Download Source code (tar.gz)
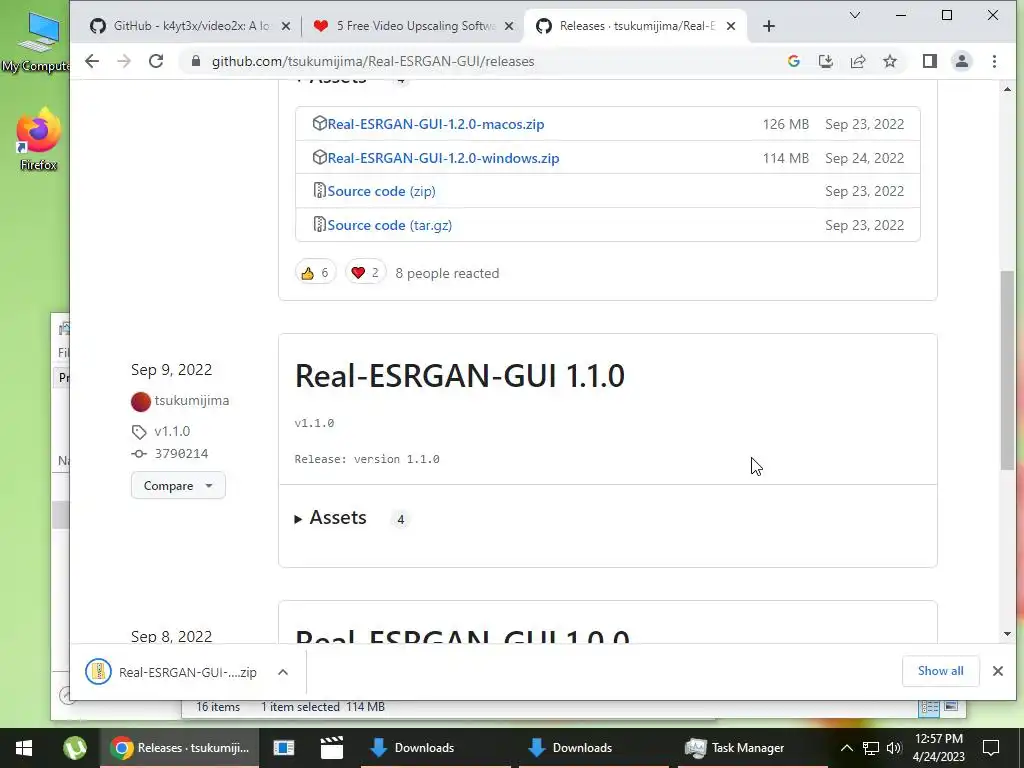Screen dimensions: 1024x768 tap(389, 225)
